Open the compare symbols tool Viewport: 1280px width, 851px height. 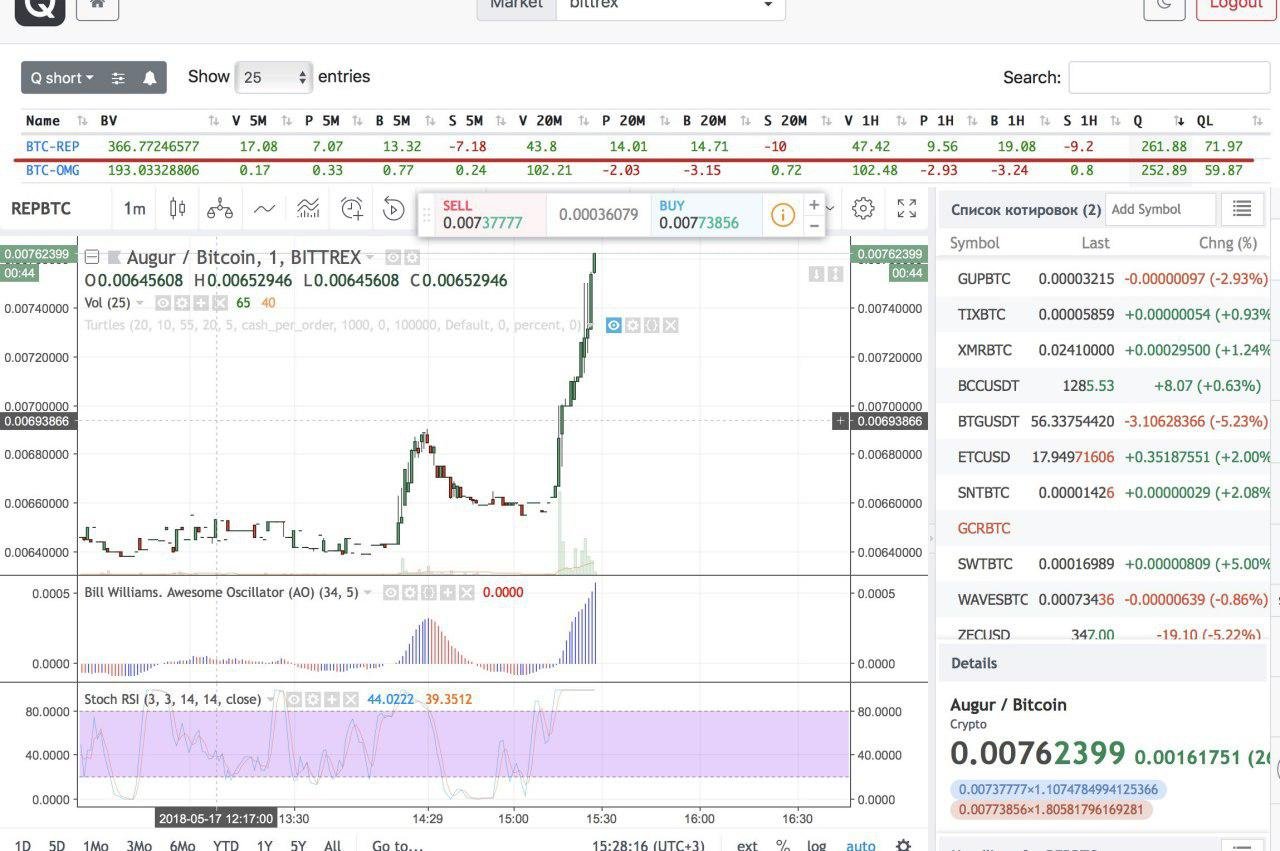(x=220, y=209)
